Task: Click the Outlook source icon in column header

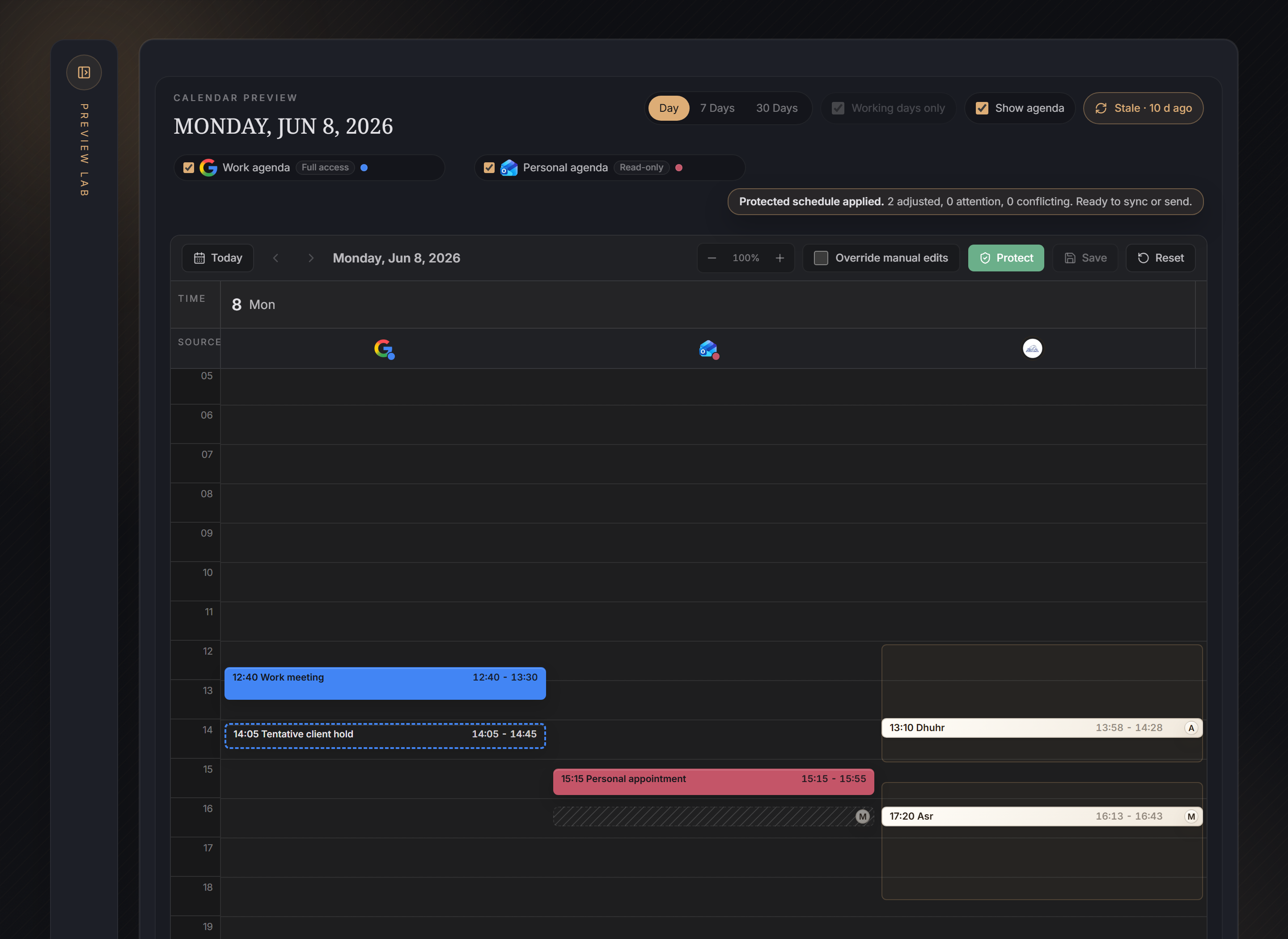Action: pos(709,349)
